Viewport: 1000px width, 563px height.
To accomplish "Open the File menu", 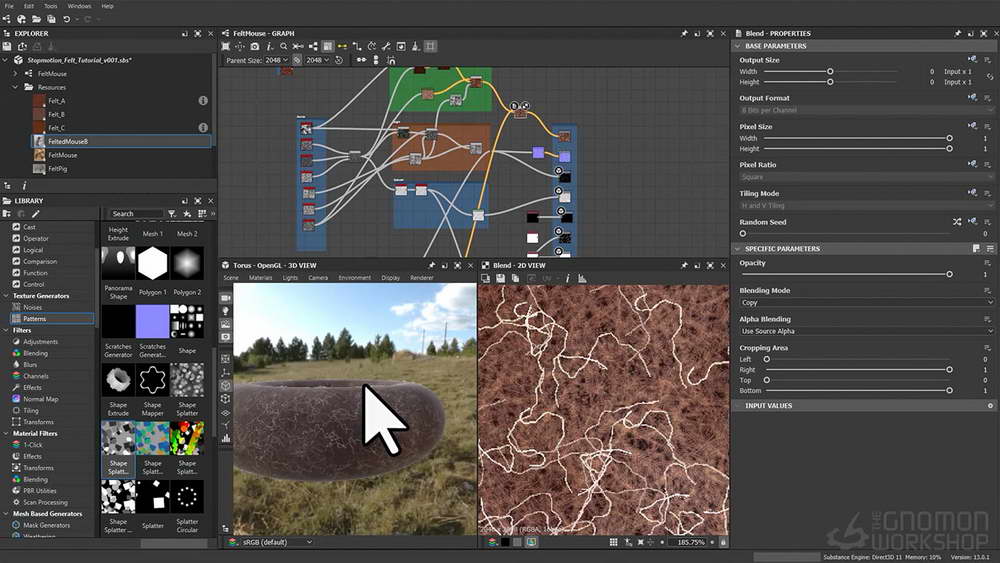I will click(9, 6).
